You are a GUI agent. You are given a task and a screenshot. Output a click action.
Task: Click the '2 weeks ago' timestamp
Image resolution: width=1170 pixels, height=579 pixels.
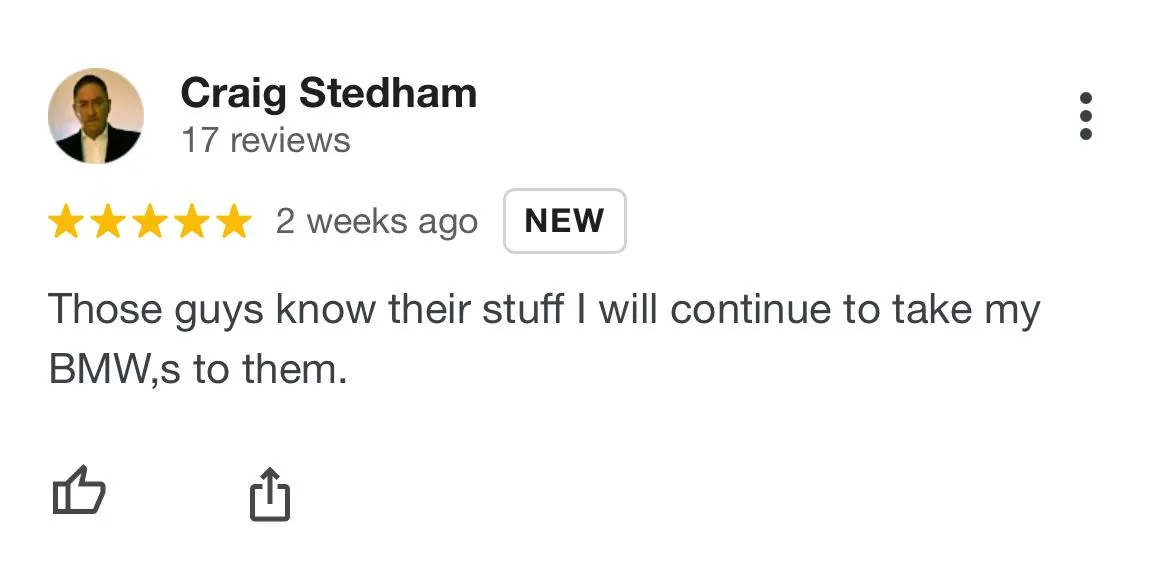click(377, 222)
